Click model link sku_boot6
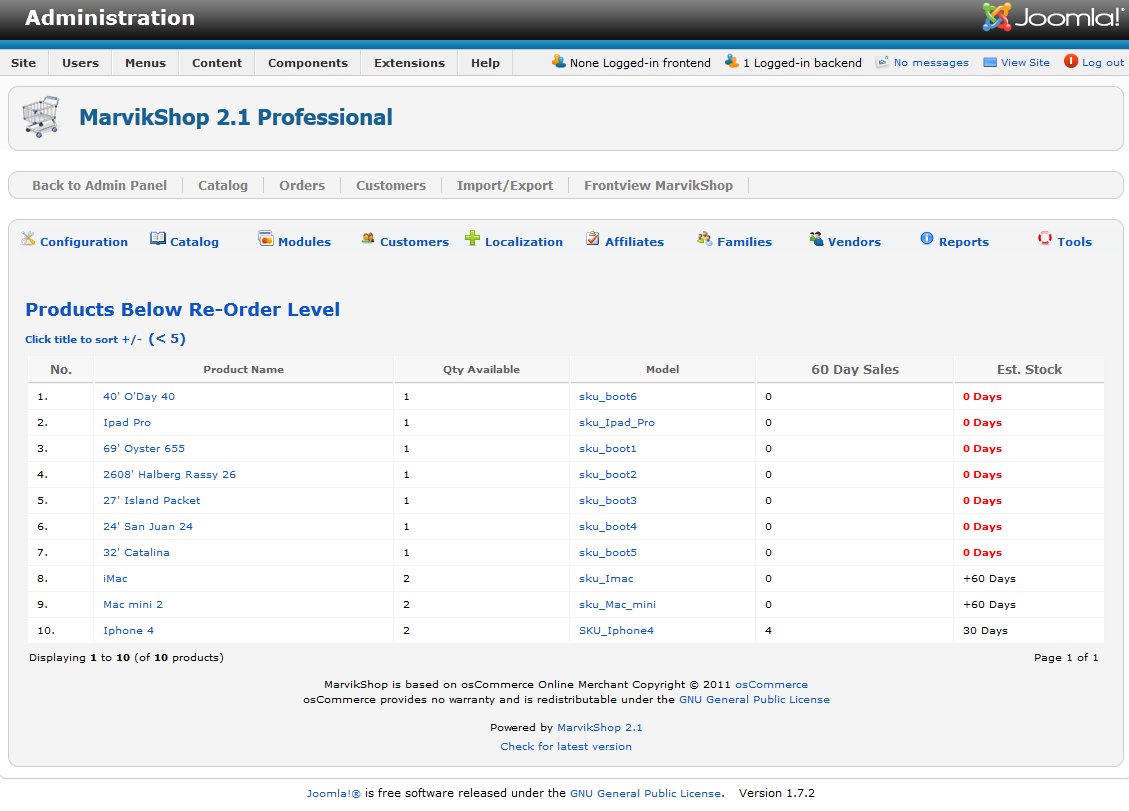The width and height of the screenshot is (1129, 811). 608,396
